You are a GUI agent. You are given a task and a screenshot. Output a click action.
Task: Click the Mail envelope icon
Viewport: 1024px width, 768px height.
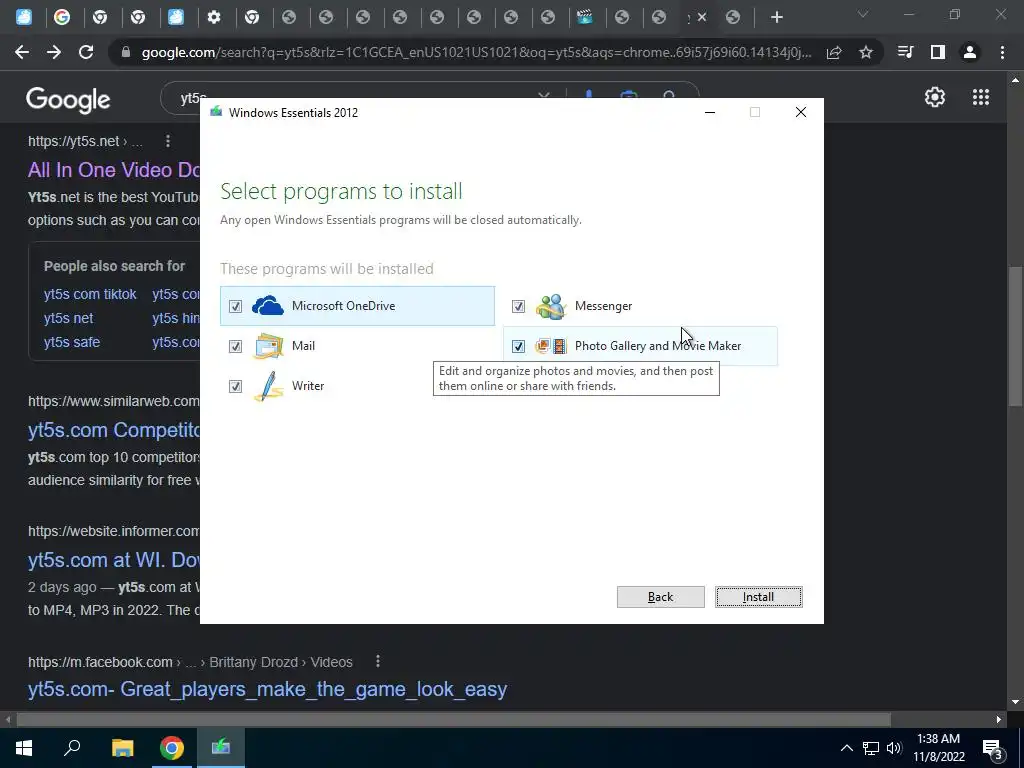(268, 346)
